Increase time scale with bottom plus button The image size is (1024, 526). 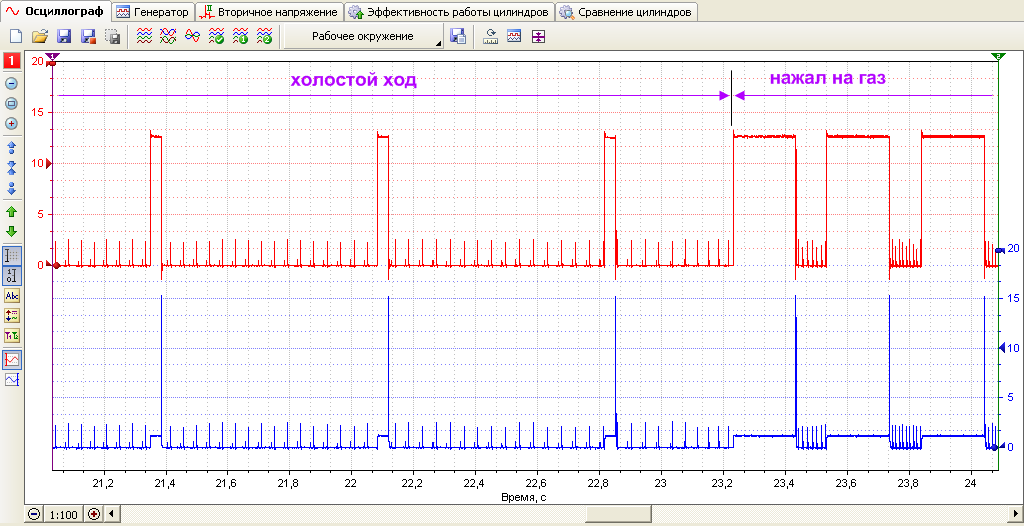coord(94,514)
